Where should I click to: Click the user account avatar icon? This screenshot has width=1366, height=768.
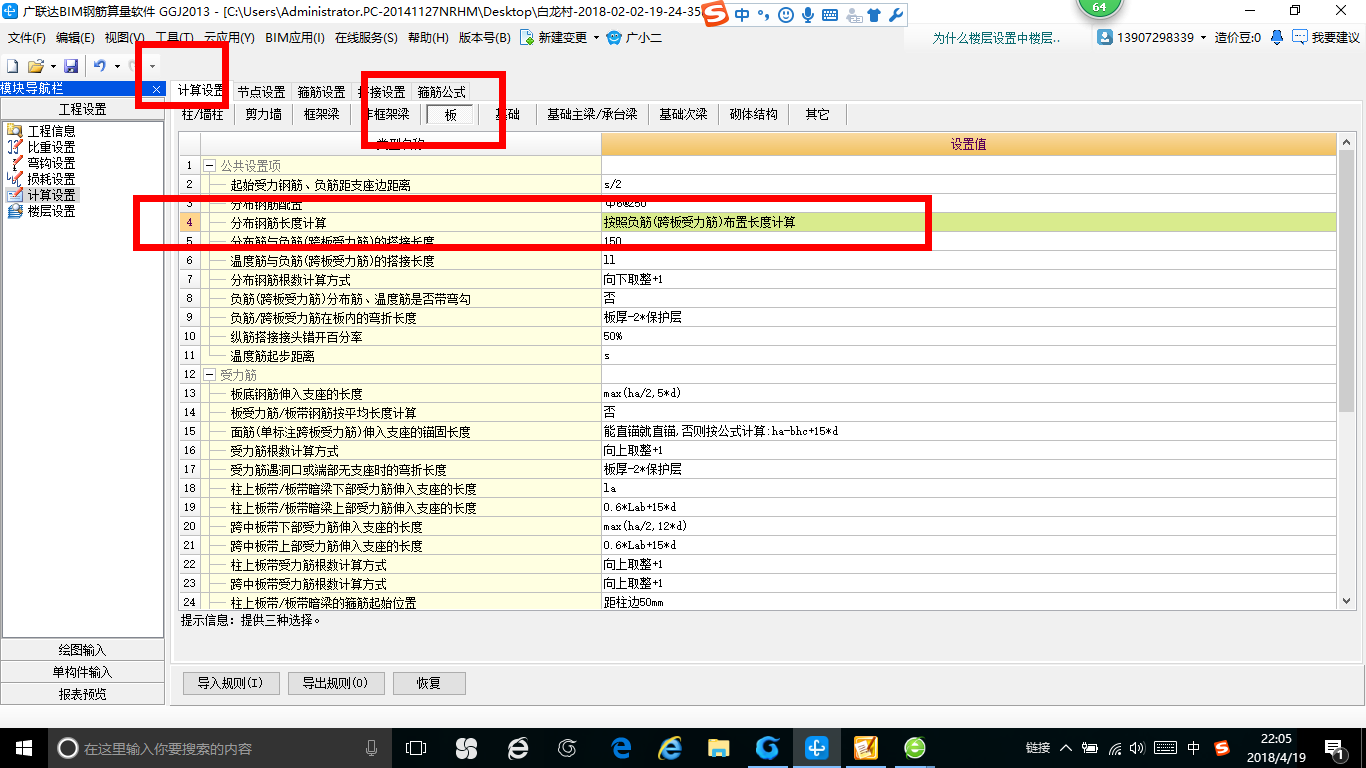click(1105, 37)
